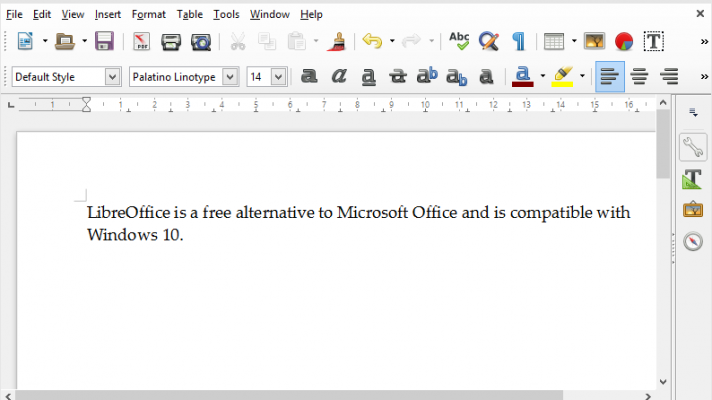Open sidebar Properties wrench icon

coord(693,147)
